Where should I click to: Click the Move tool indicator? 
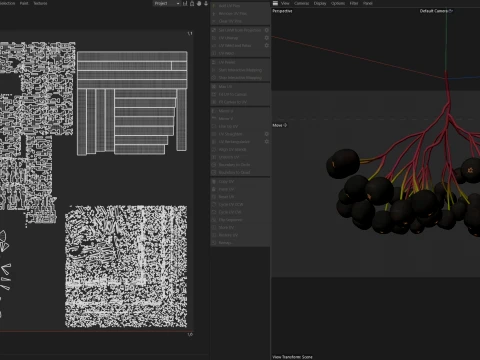point(279,125)
